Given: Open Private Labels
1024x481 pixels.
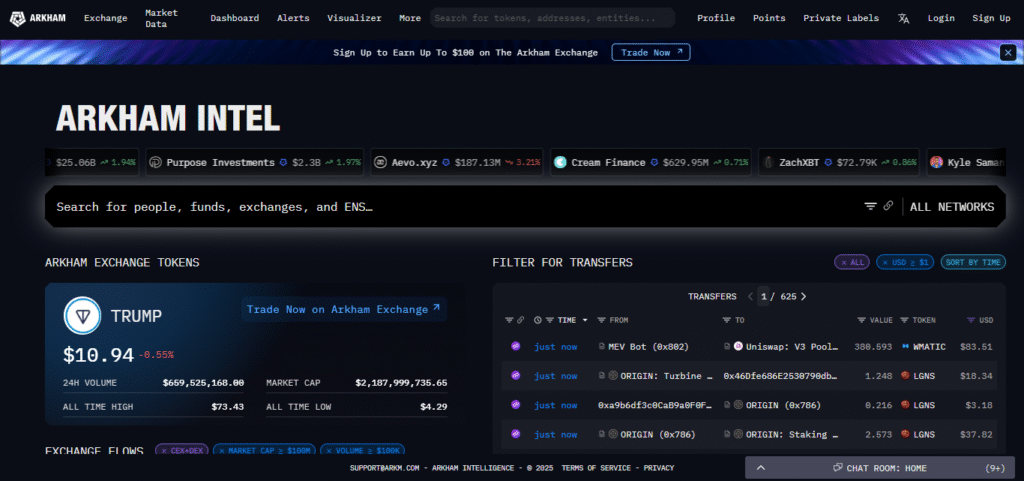Looking at the screenshot, I should 841,18.
